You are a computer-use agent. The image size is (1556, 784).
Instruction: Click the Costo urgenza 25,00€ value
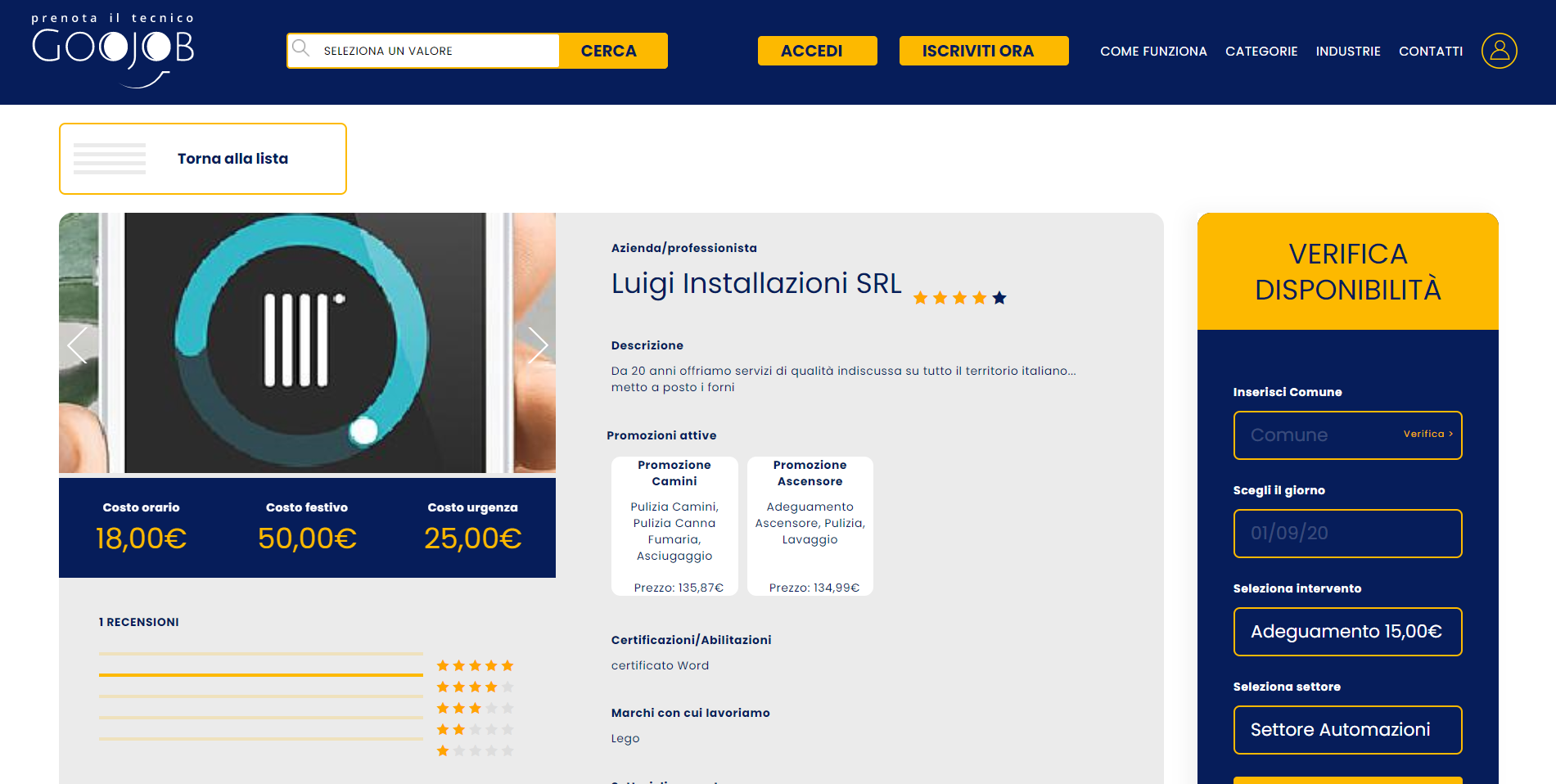tap(472, 538)
